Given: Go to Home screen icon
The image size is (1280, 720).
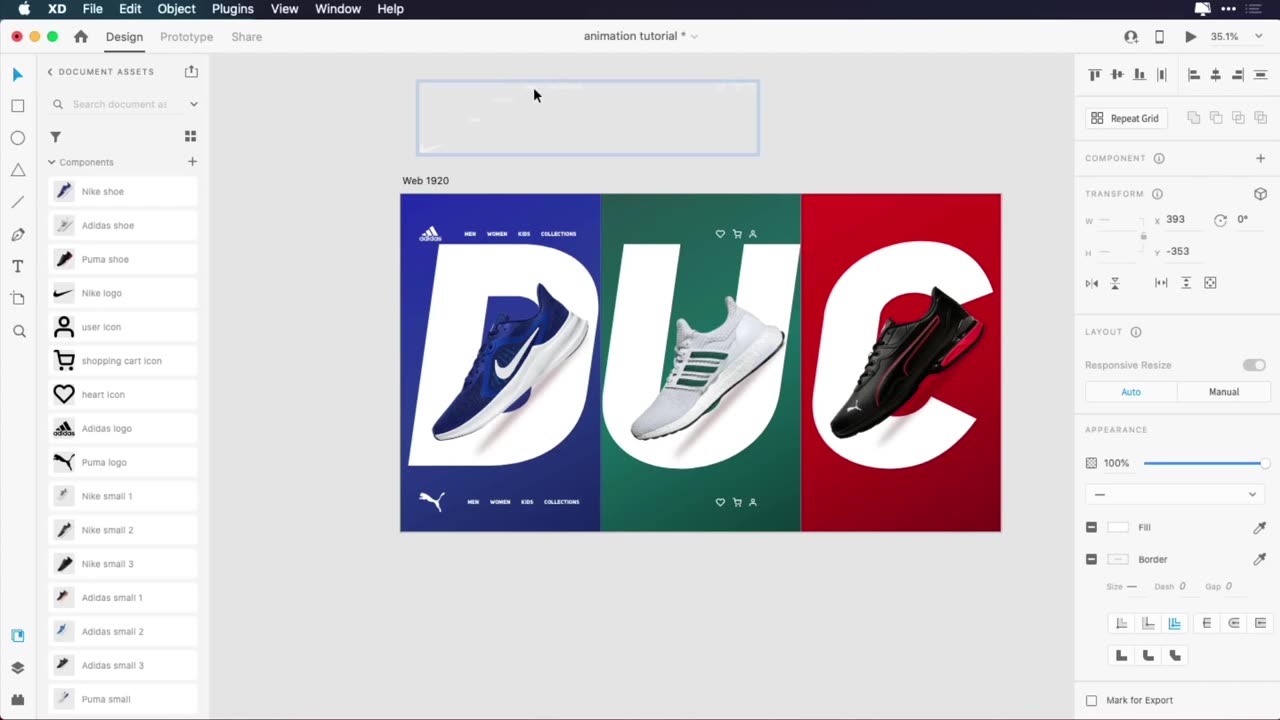Looking at the screenshot, I should point(81,36).
